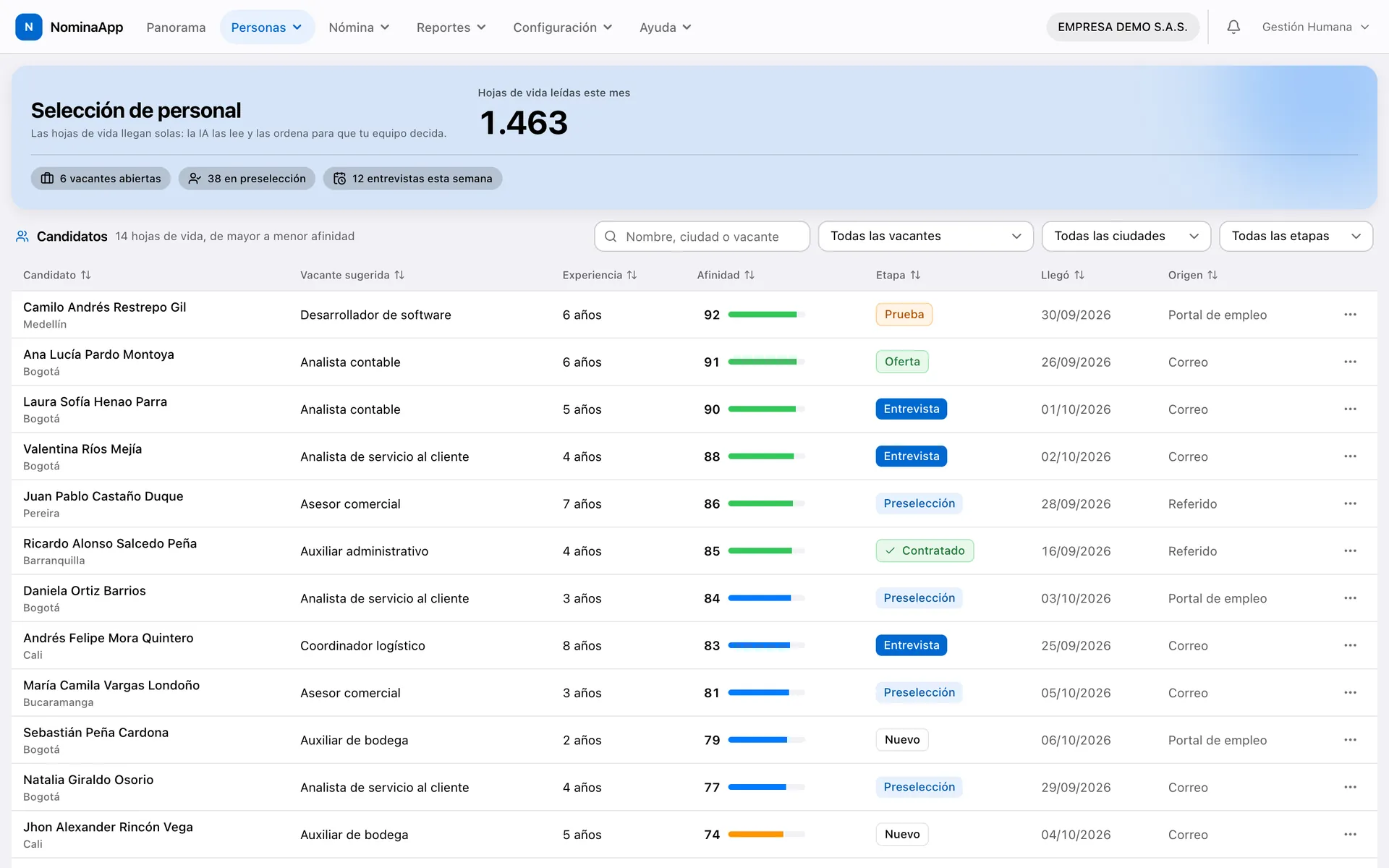Open more options for Ricardo Alonso Salcedo Peña

(1350, 551)
